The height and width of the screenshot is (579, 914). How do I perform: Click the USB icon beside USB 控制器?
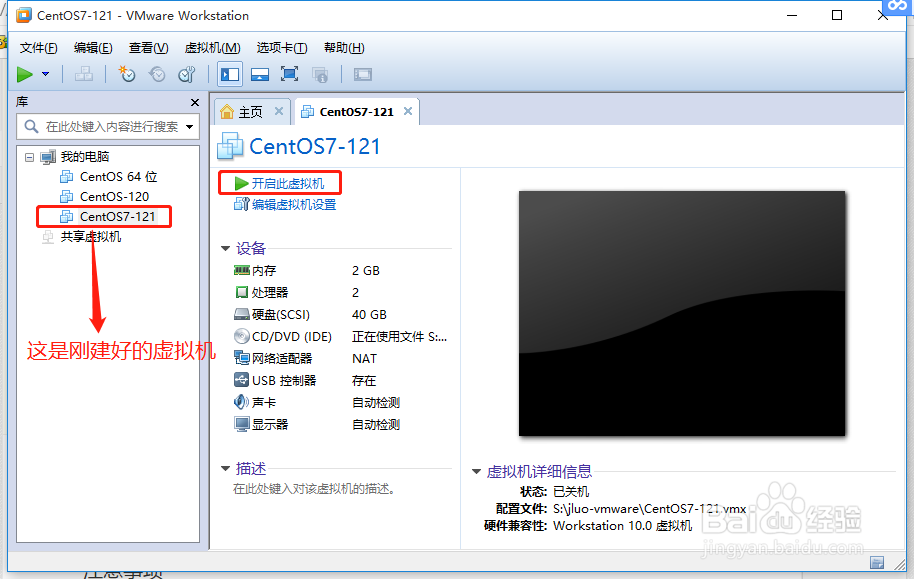pos(241,380)
